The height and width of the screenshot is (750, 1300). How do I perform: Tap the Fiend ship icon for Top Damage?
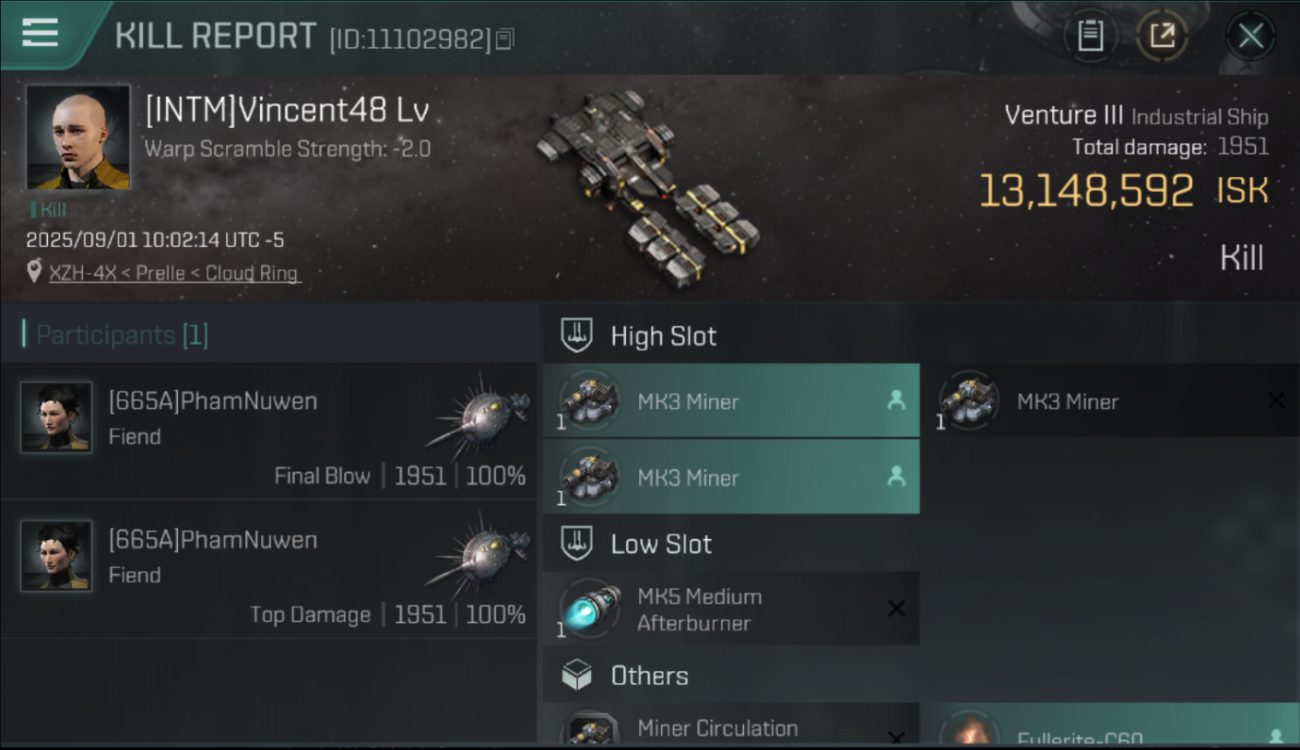[478, 558]
